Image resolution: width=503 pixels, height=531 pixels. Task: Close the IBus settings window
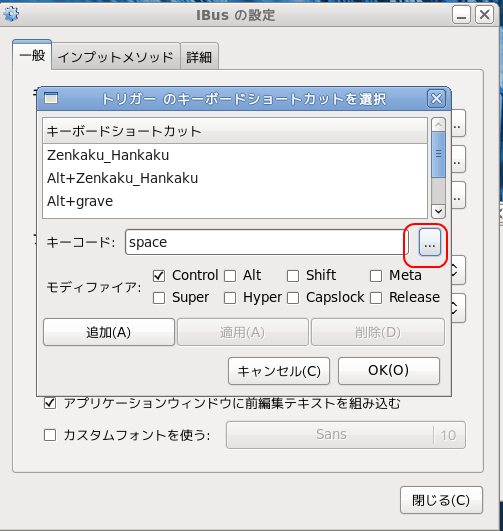pos(484,15)
